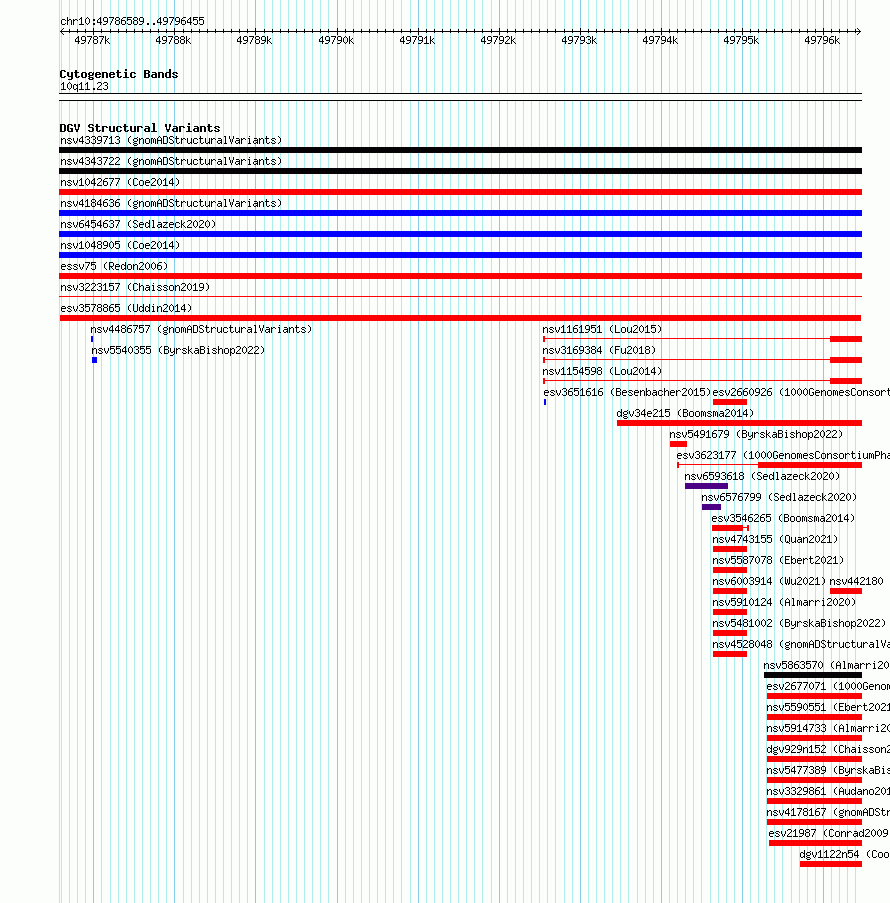Open dgv929n152 (Chaisson) label
The image size is (890, 903).
(x=828, y=750)
